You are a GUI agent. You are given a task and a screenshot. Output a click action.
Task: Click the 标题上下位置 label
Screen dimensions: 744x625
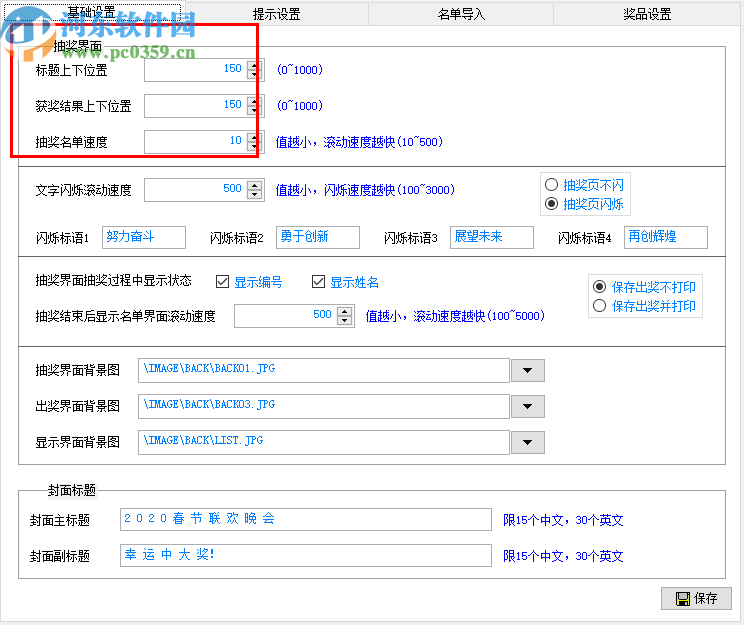point(72,70)
